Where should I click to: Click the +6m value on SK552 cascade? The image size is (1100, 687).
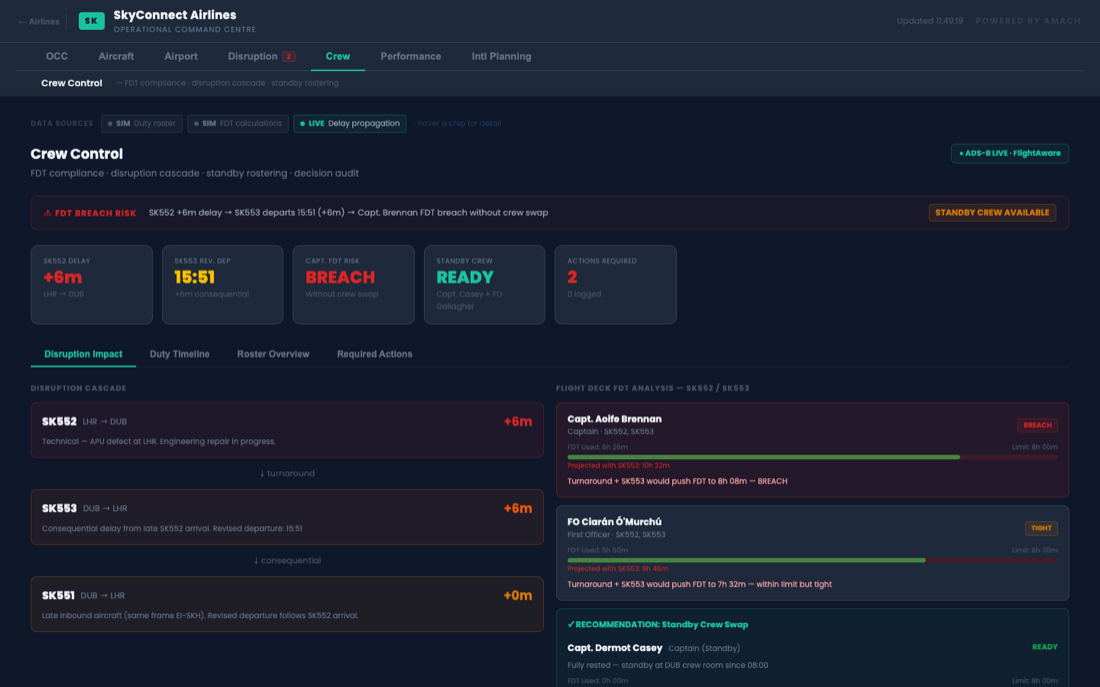[x=518, y=422]
